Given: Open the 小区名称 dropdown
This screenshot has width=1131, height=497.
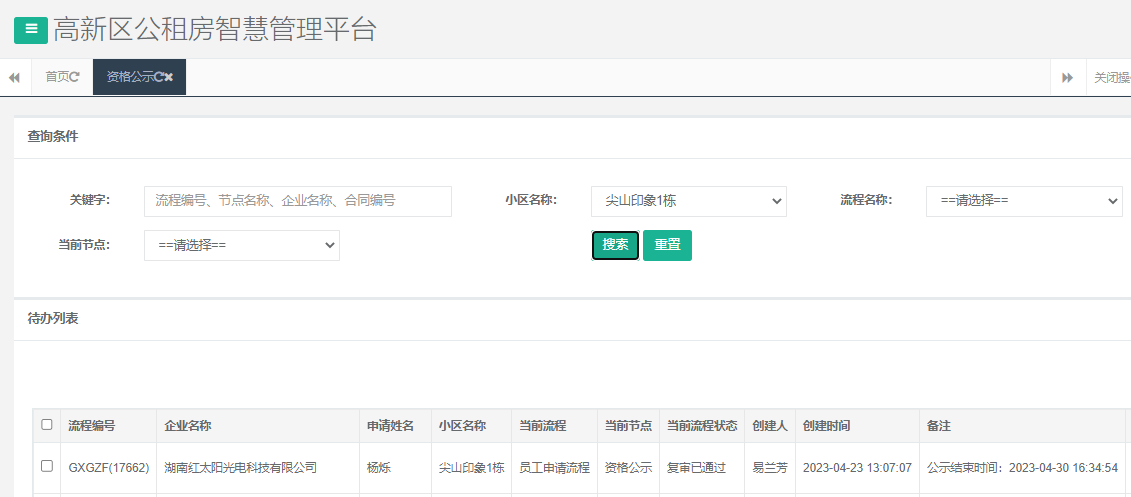Looking at the screenshot, I should tap(689, 201).
